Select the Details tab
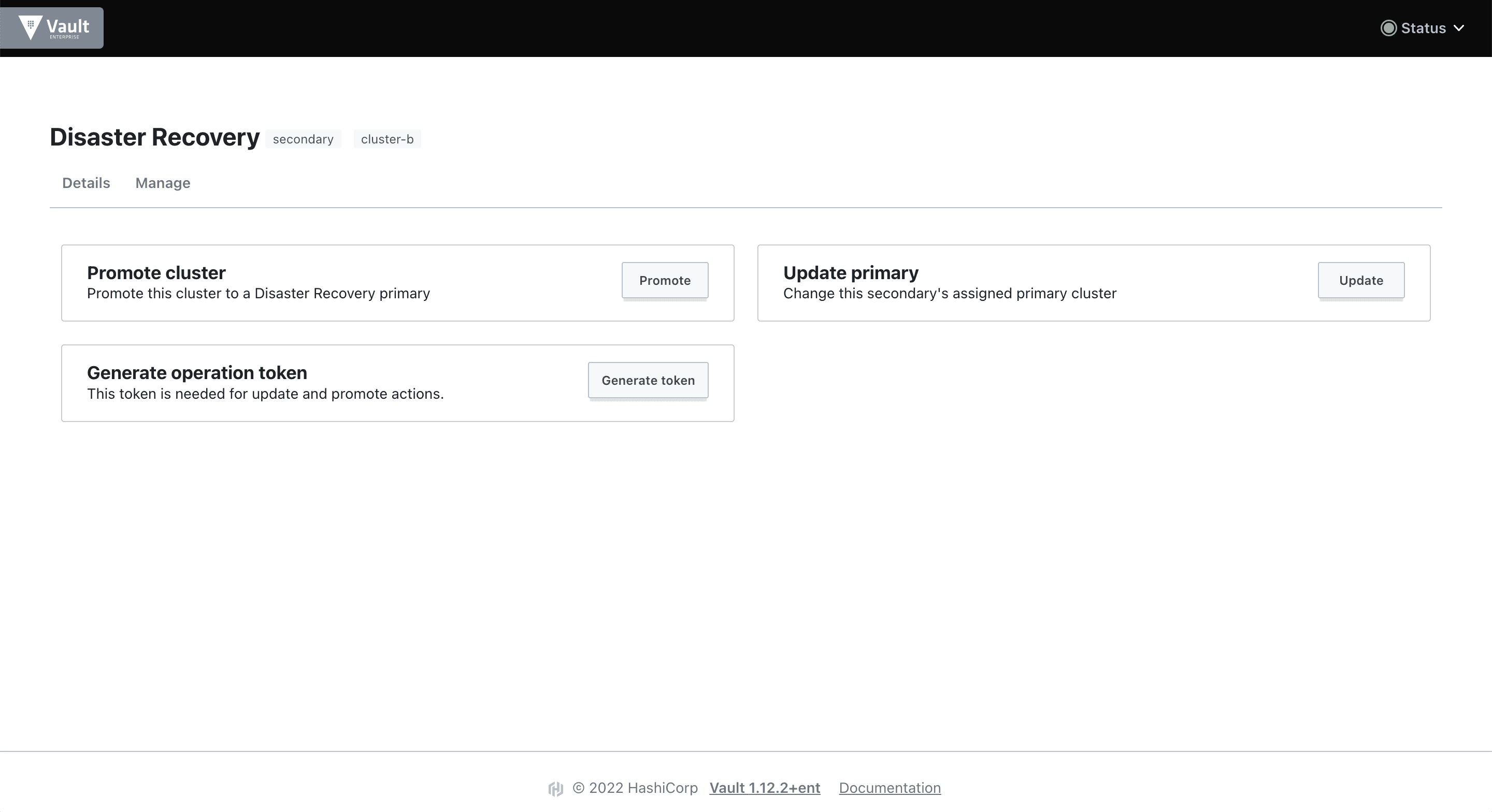The height and width of the screenshot is (812, 1492). pyautogui.click(x=86, y=183)
